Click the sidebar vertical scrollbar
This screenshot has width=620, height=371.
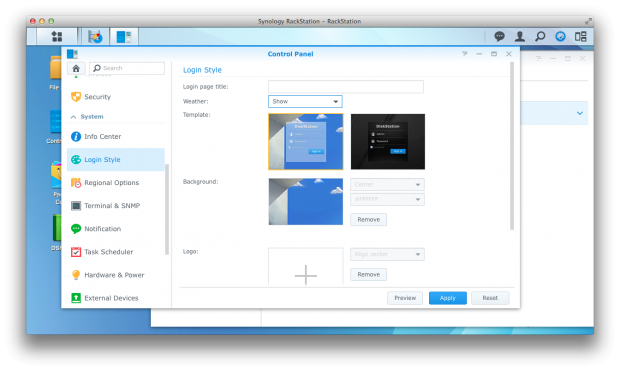167,209
